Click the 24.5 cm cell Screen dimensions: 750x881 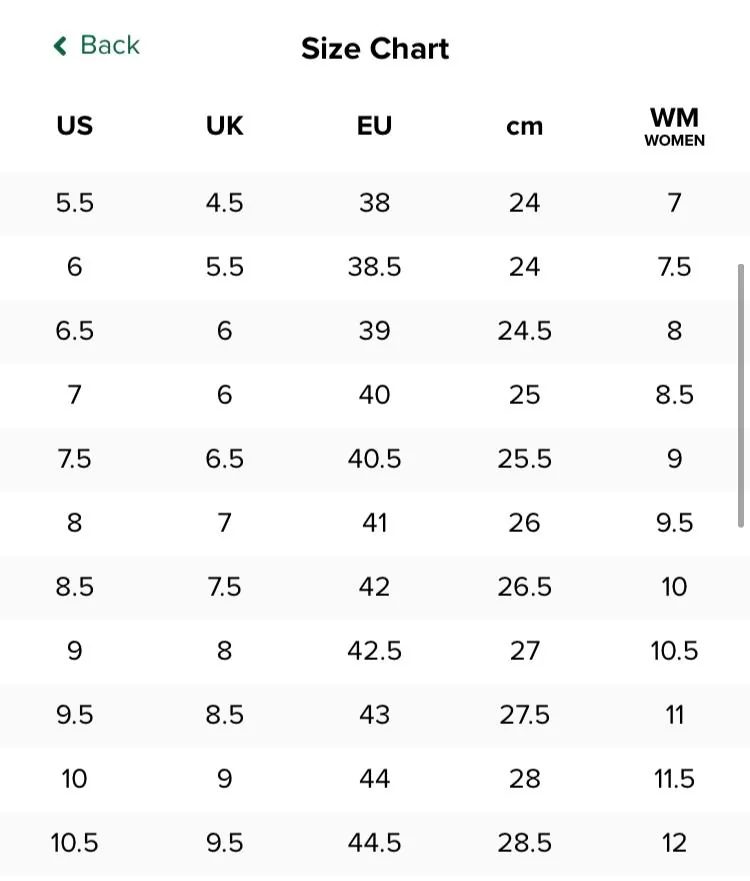525,331
